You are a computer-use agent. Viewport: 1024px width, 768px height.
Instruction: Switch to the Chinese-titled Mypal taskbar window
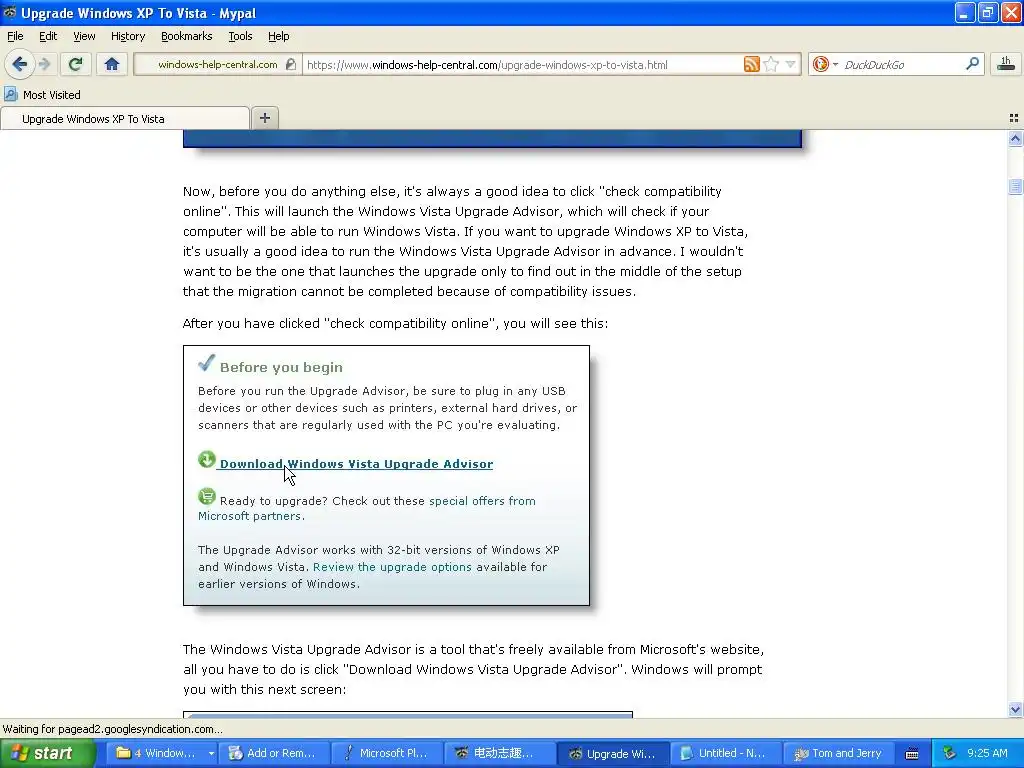[x=499, y=753]
